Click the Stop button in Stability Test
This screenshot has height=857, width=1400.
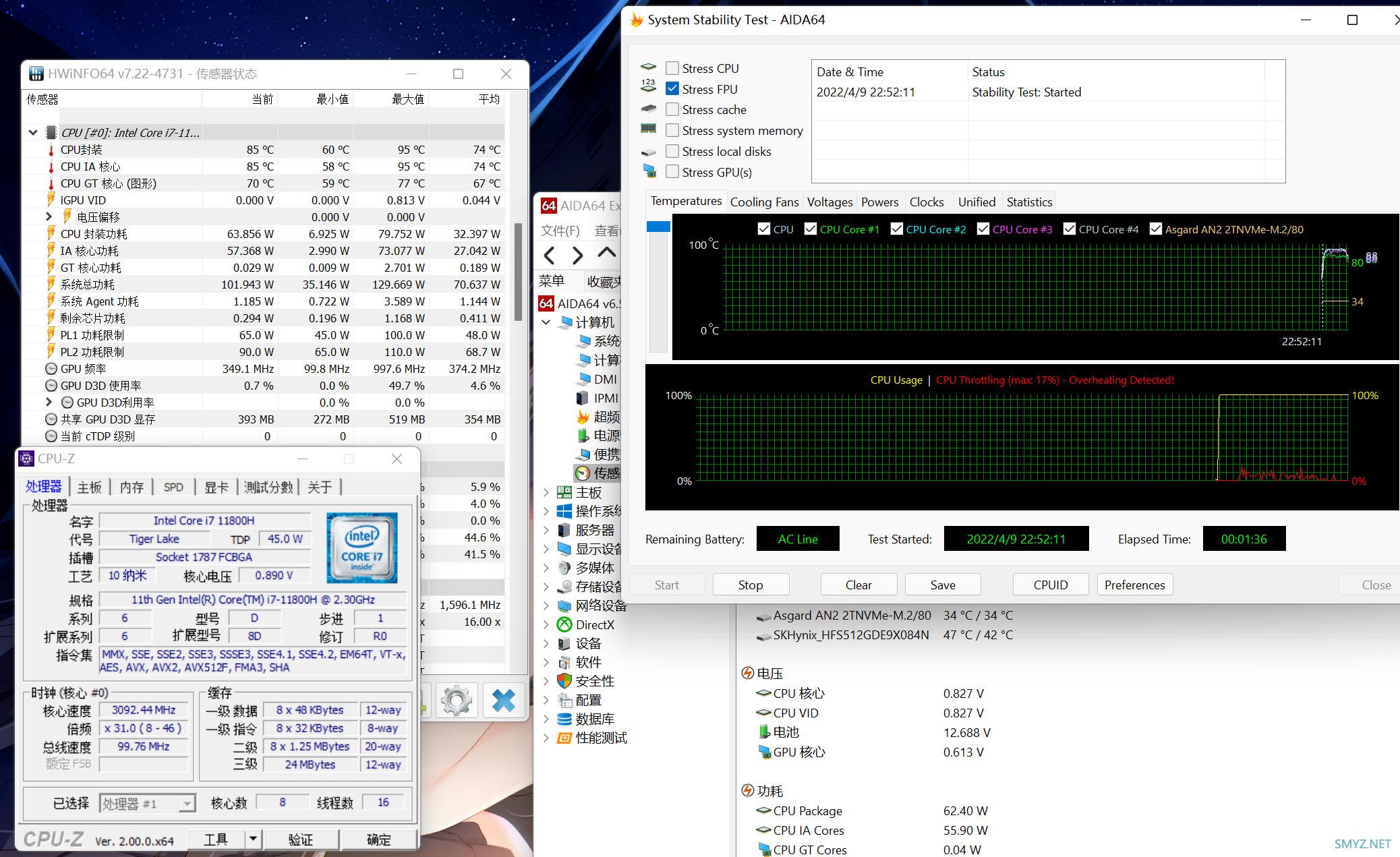(x=751, y=585)
